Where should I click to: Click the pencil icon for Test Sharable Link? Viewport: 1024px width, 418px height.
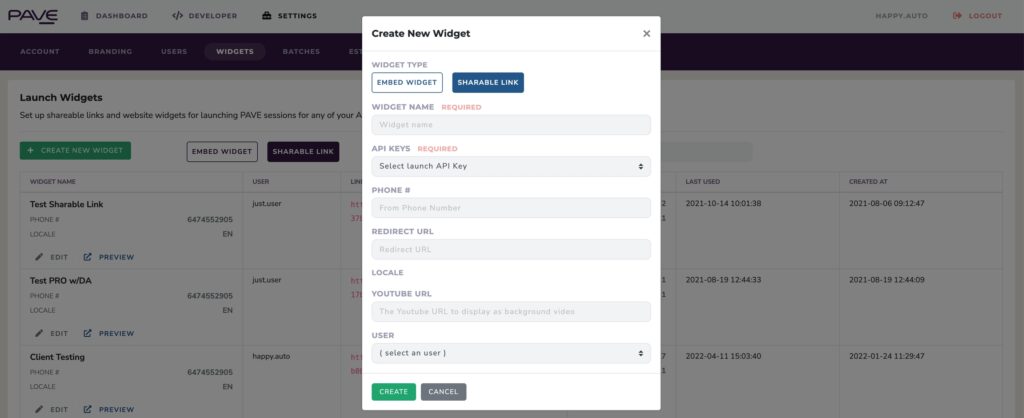coord(39,257)
